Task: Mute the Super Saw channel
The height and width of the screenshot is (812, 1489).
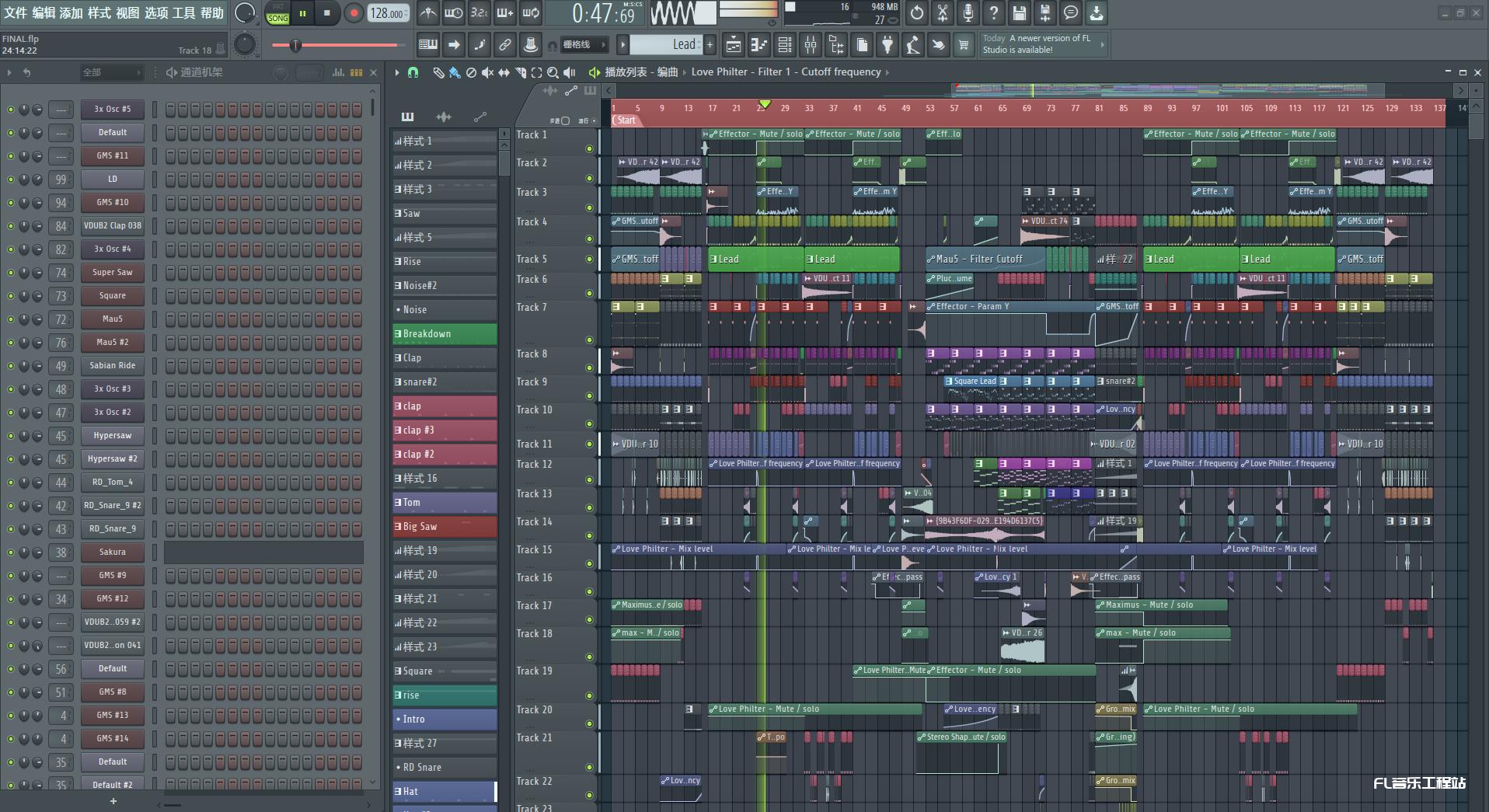Action: [11, 273]
